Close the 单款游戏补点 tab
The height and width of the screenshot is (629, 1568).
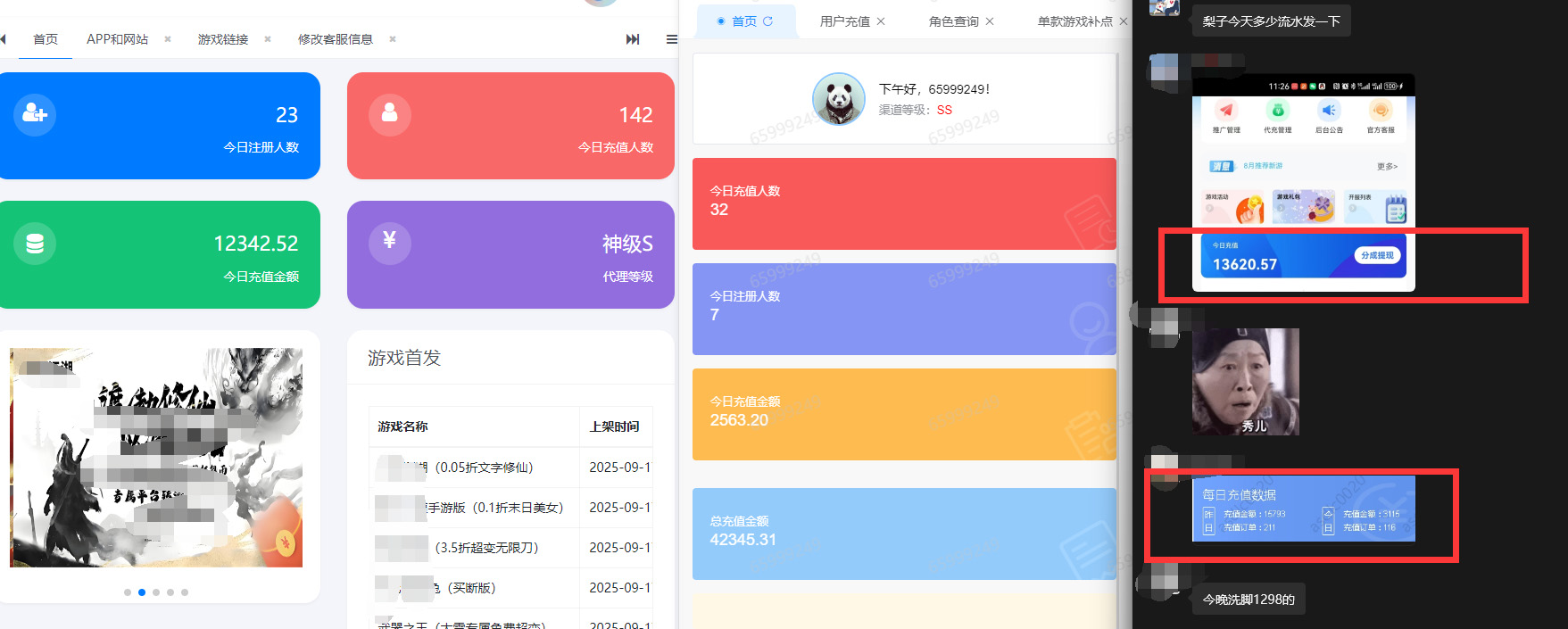tap(1124, 21)
